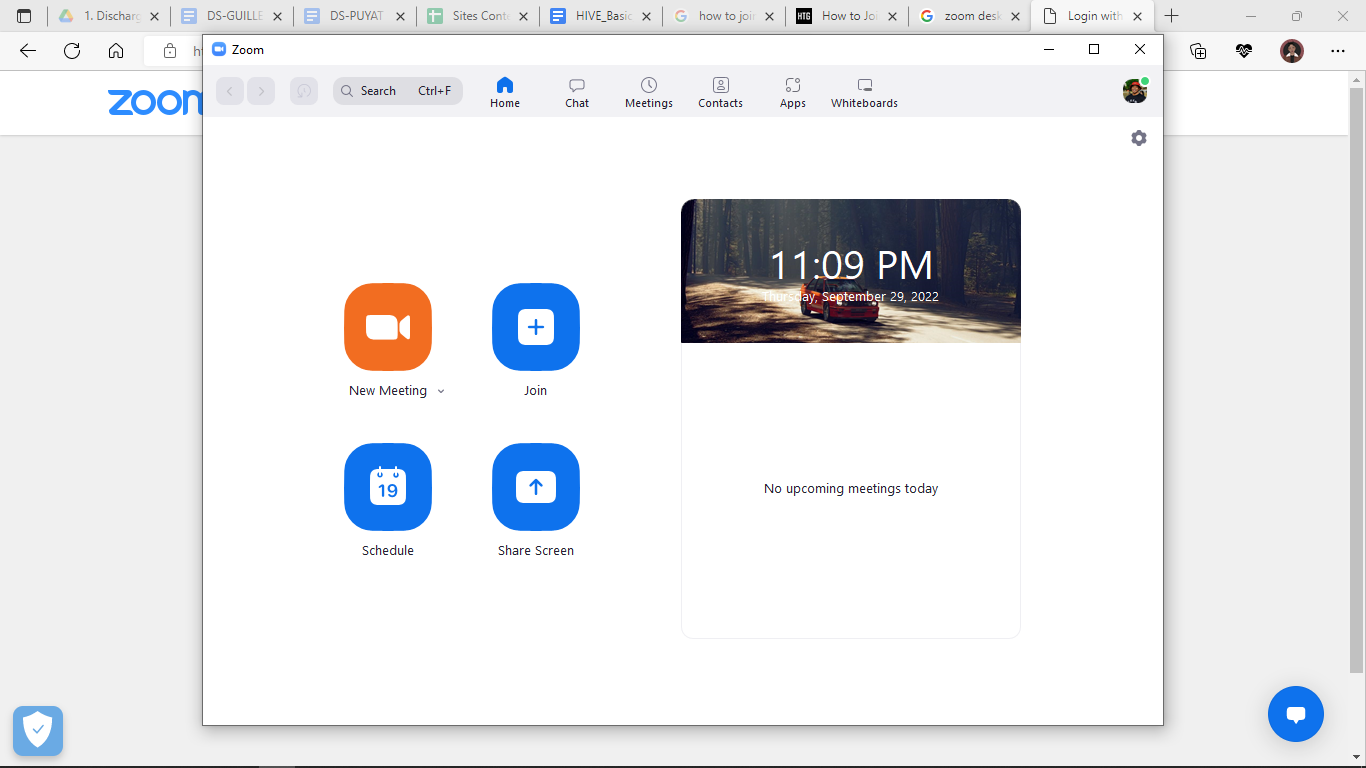Open the browser profile avatar

tap(1292, 51)
